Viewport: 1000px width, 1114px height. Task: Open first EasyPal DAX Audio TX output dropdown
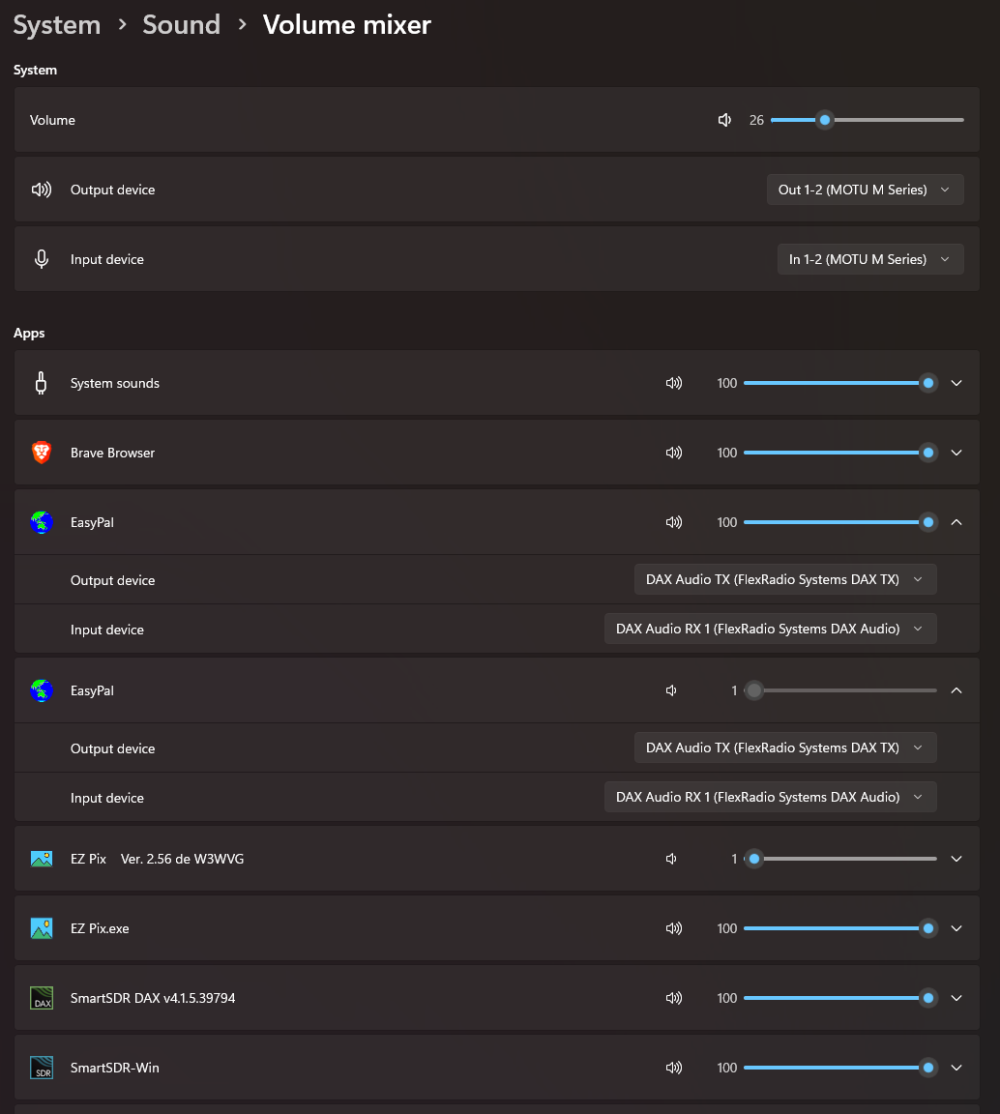tap(784, 580)
